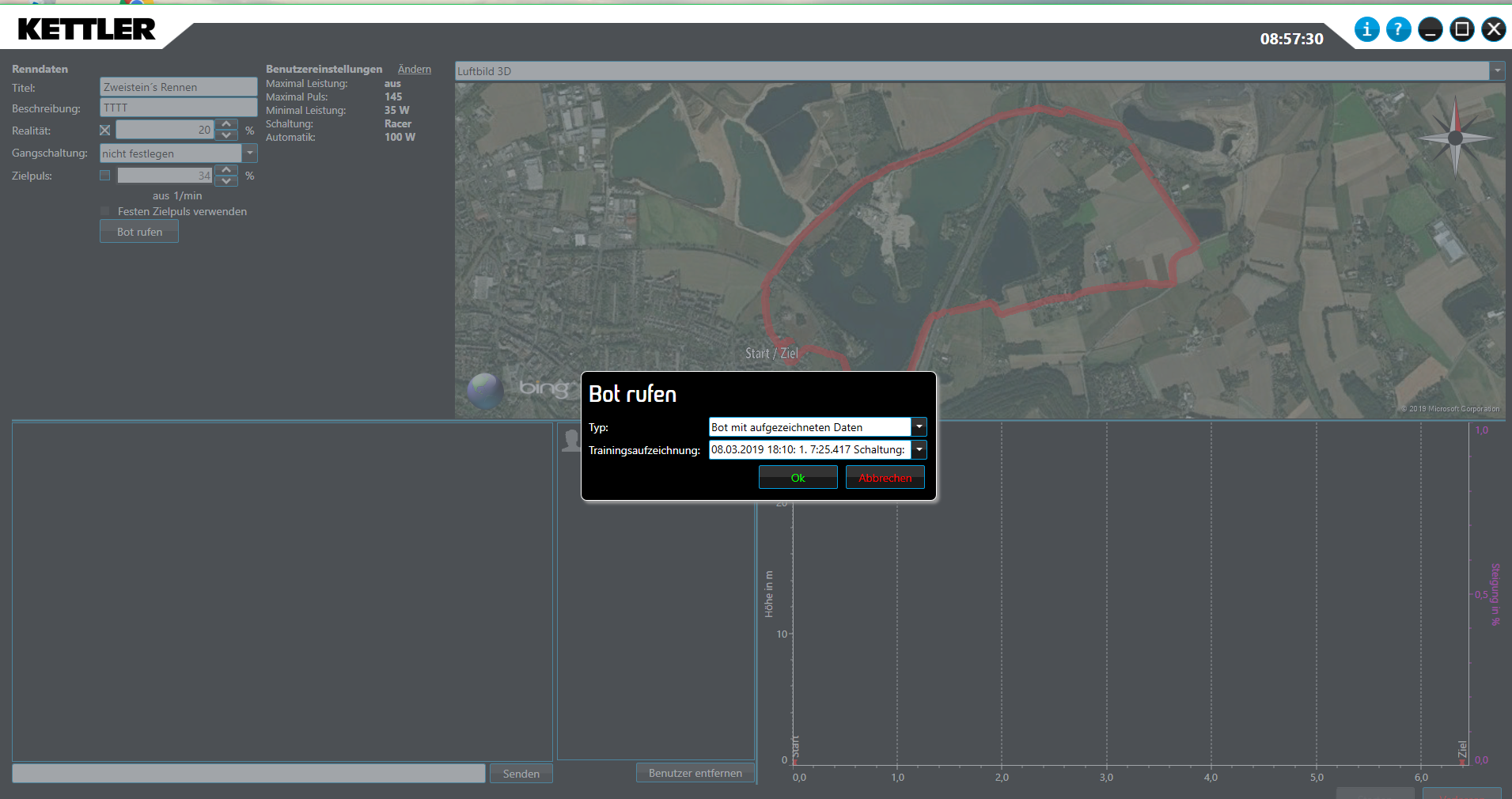Click the maximize window icon
The image size is (1512, 799).
click(1461, 30)
